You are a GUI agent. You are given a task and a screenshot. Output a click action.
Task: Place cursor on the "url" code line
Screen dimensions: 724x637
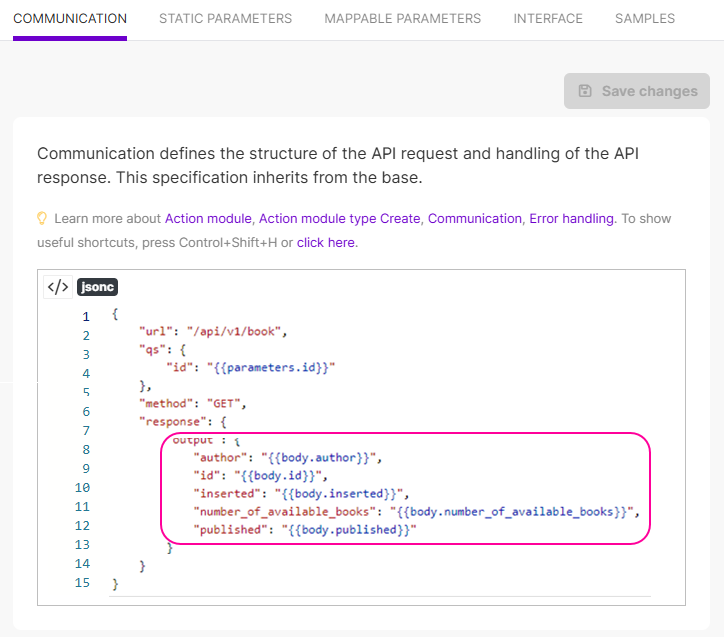point(213,331)
